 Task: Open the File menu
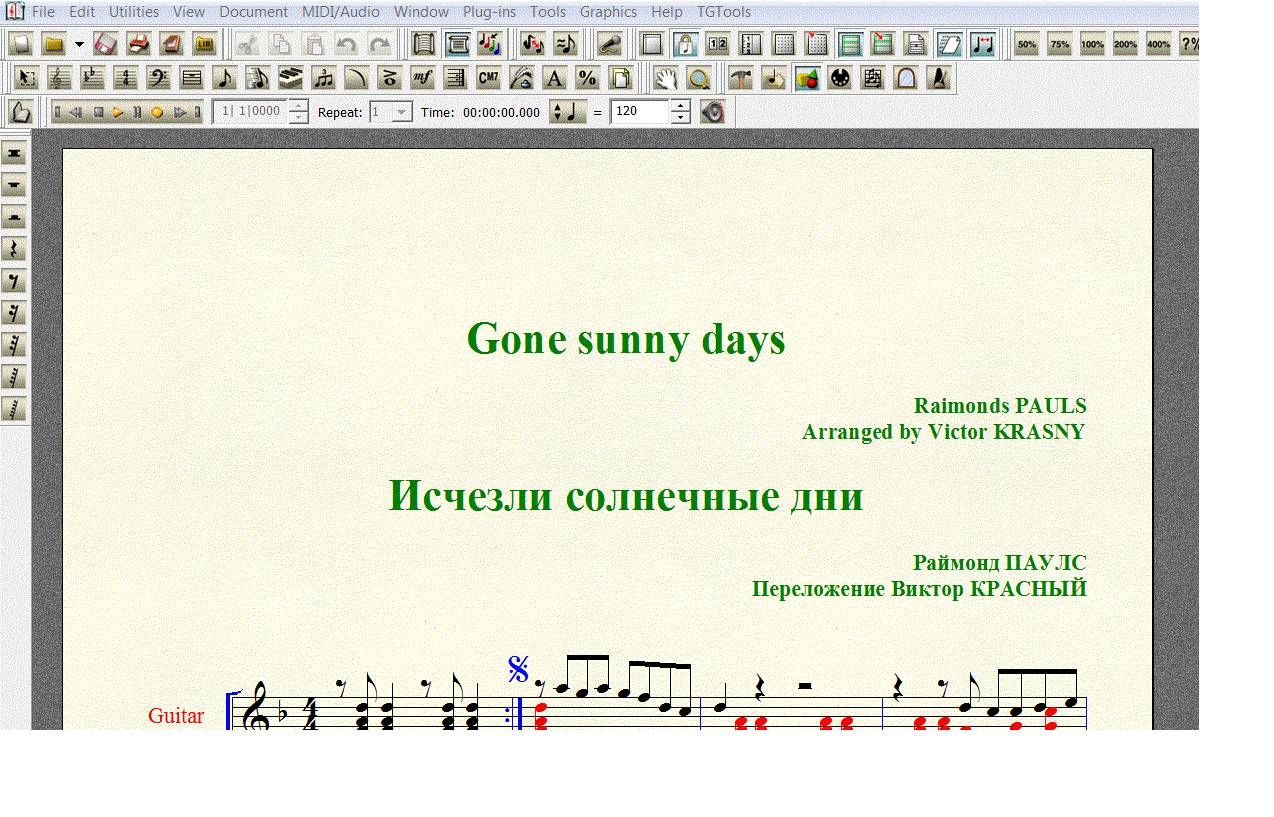(44, 12)
